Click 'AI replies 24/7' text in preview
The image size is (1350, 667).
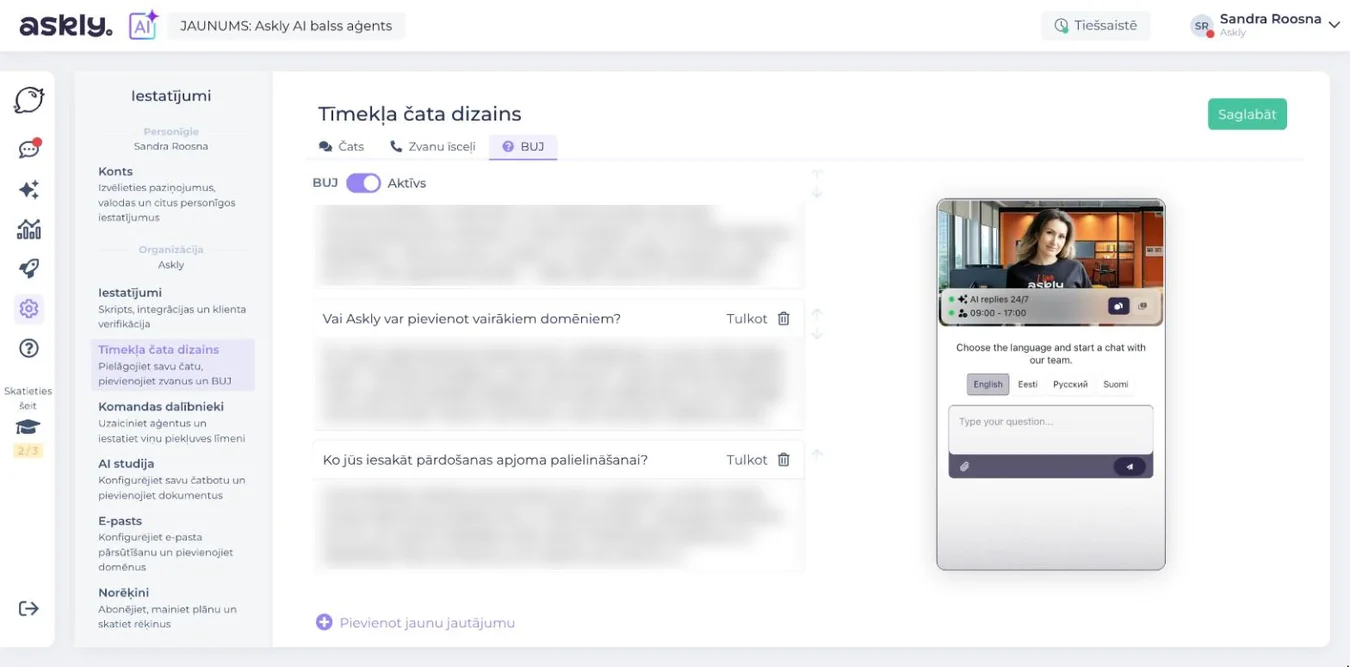[x=999, y=299]
